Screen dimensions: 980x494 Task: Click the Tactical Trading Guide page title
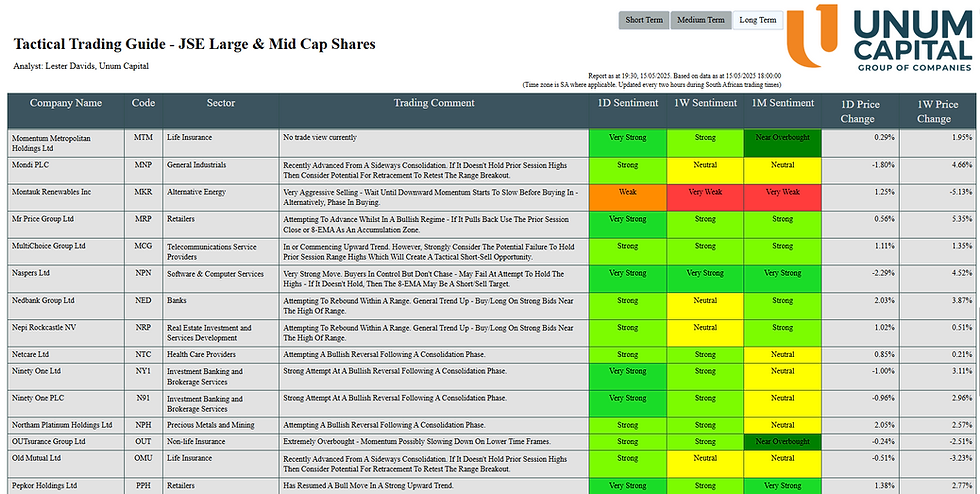(194, 44)
